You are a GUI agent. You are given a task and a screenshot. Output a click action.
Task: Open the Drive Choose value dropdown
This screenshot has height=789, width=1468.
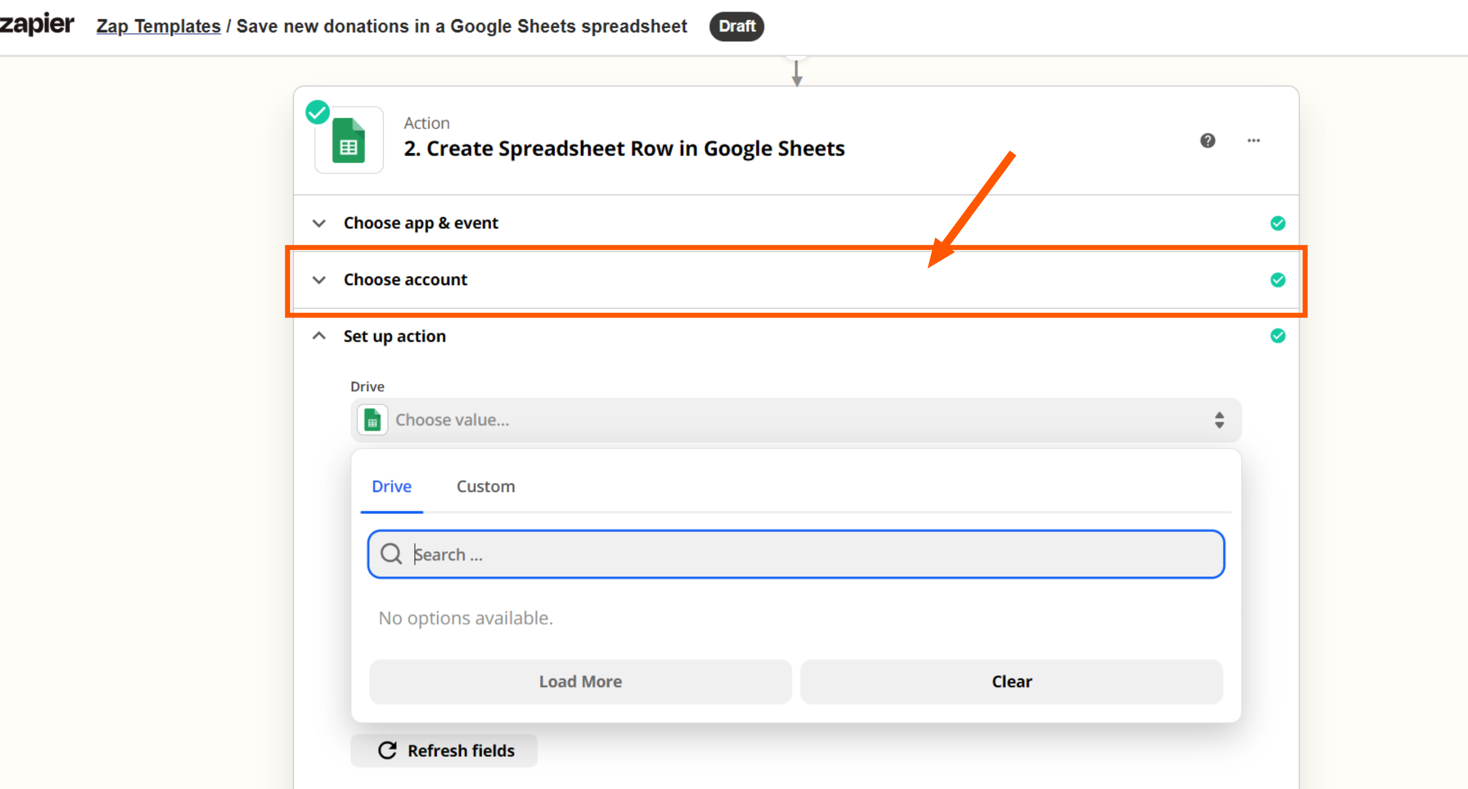796,420
